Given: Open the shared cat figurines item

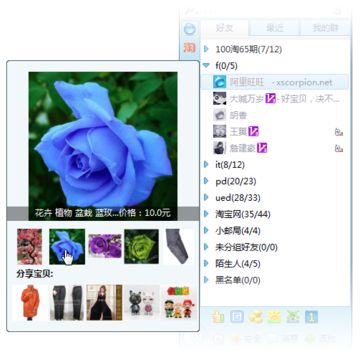Looking at the screenshot, I should 142,303.
